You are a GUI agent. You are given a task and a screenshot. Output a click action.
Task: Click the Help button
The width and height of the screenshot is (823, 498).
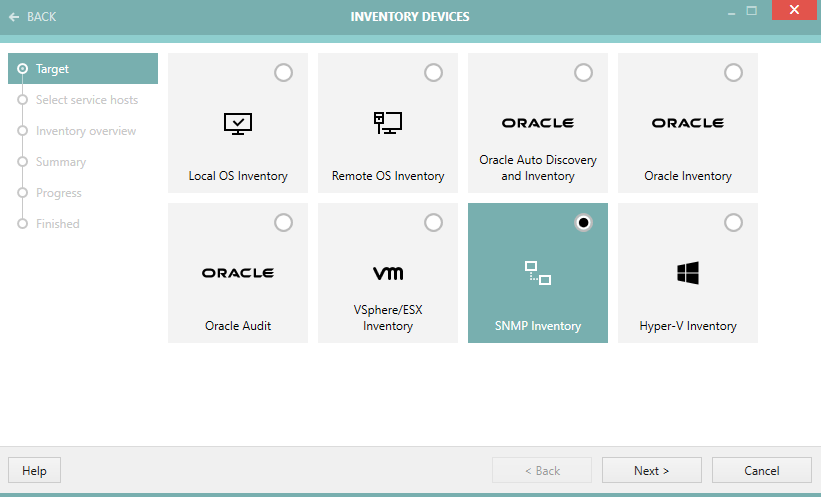coord(34,470)
